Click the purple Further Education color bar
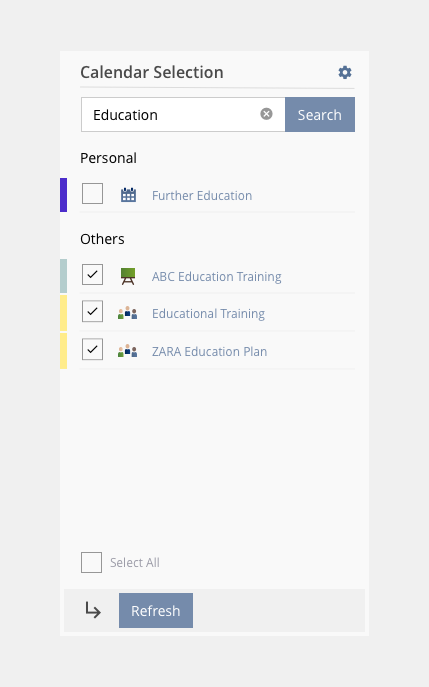This screenshot has width=429, height=687. tap(64, 195)
